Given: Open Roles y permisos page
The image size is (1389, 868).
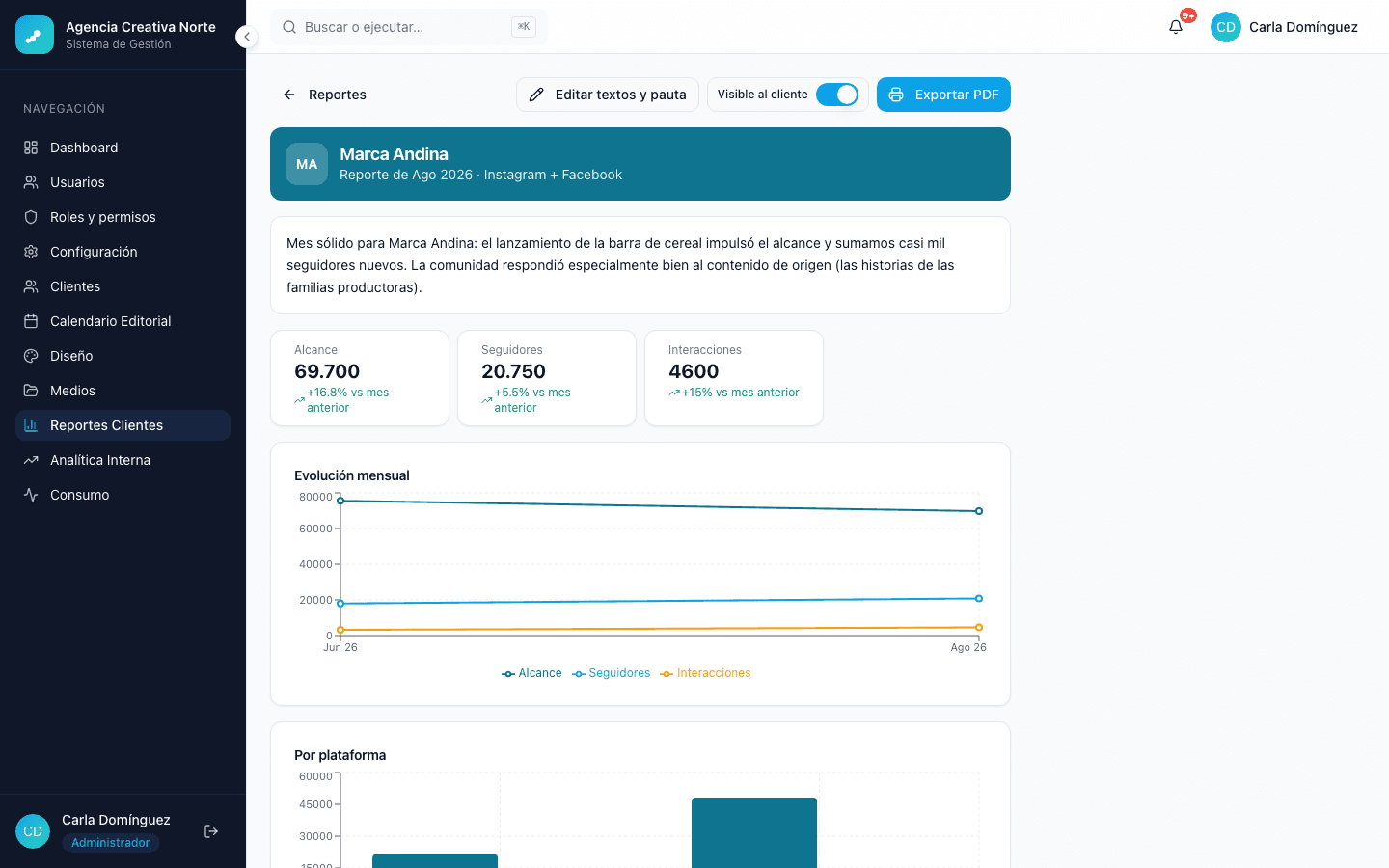Looking at the screenshot, I should pos(123,217).
